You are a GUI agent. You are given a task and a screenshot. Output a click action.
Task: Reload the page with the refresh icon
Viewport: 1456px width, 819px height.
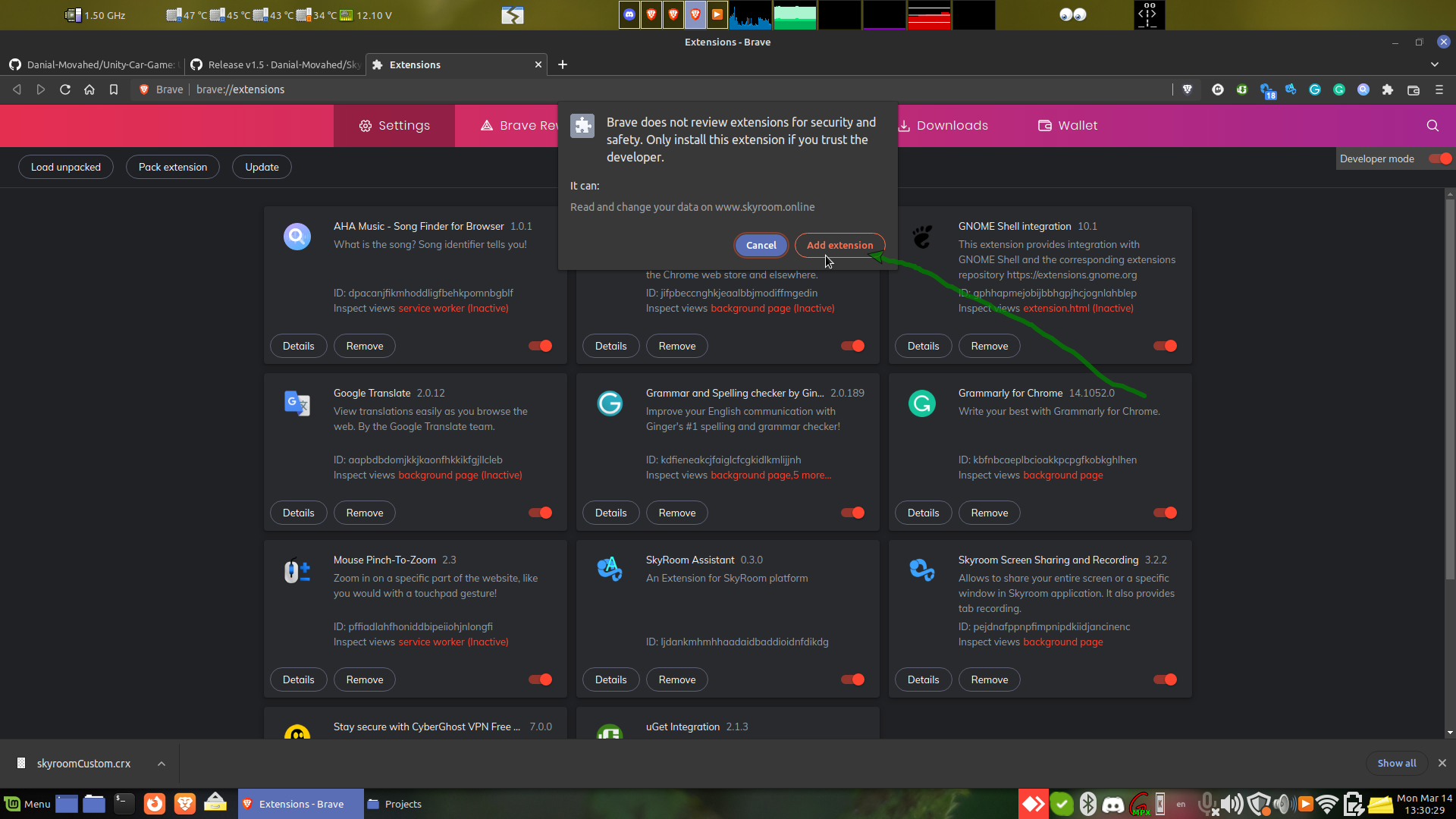pos(65,89)
